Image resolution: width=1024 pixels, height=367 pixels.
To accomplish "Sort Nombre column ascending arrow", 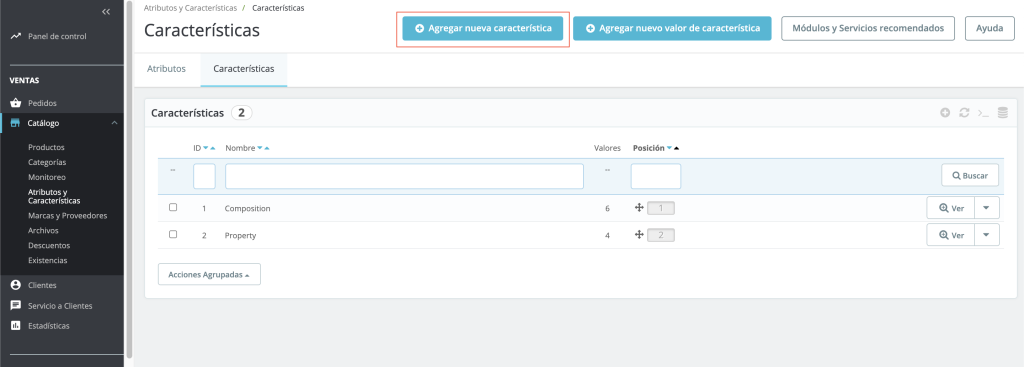I will point(267,148).
